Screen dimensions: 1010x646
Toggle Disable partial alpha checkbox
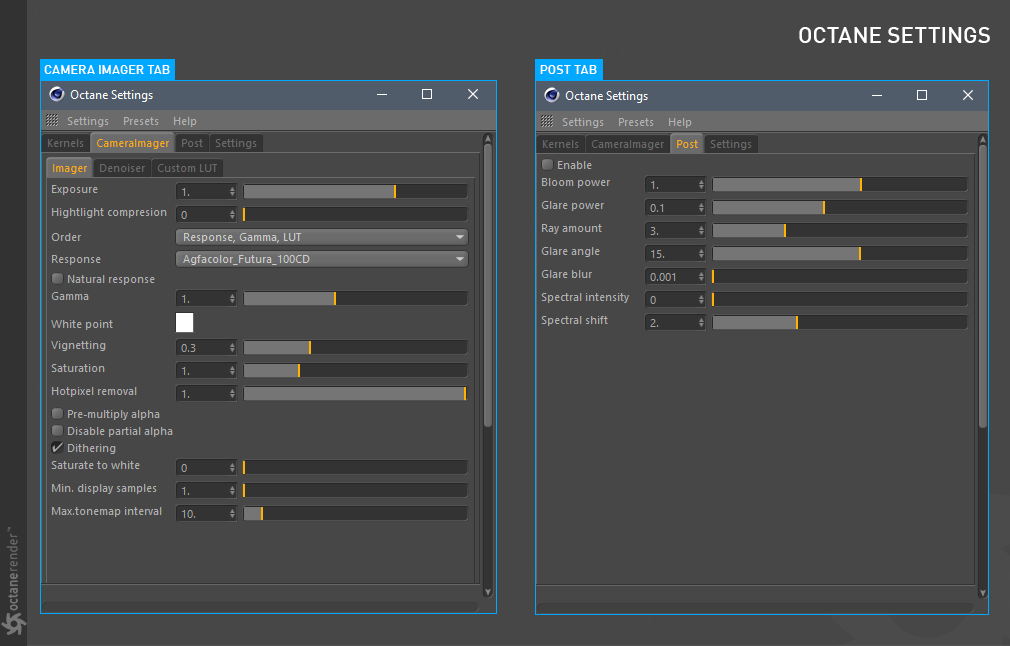coord(57,431)
